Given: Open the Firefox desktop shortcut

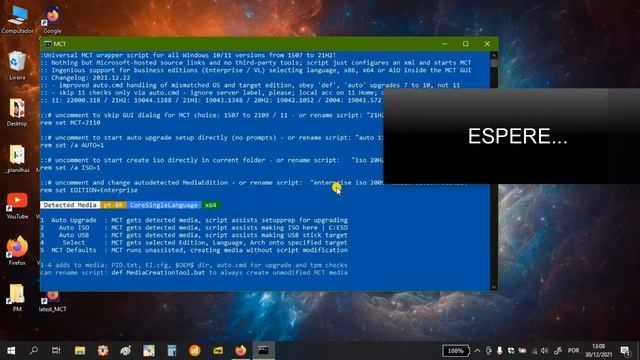Looking at the screenshot, I should (17, 251).
